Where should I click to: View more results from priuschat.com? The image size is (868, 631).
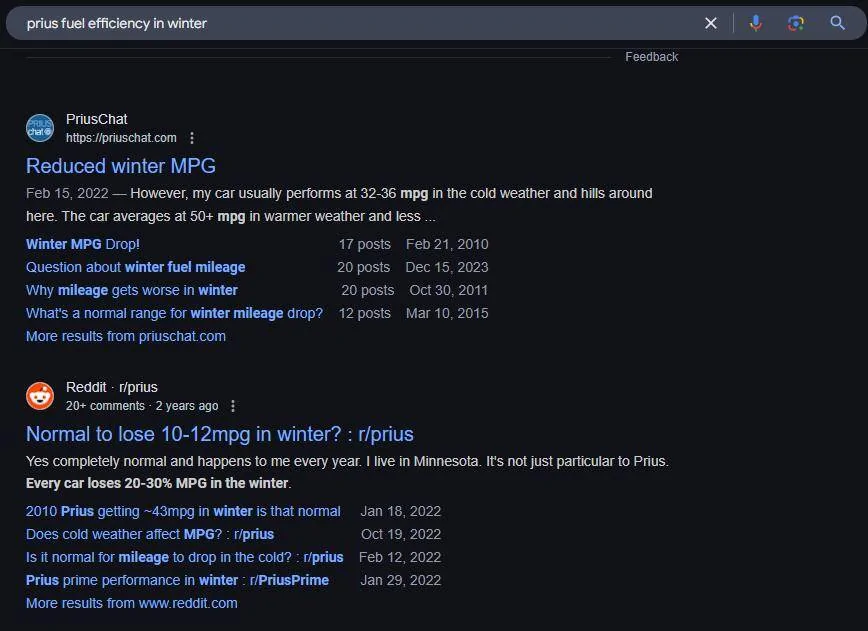coord(126,337)
